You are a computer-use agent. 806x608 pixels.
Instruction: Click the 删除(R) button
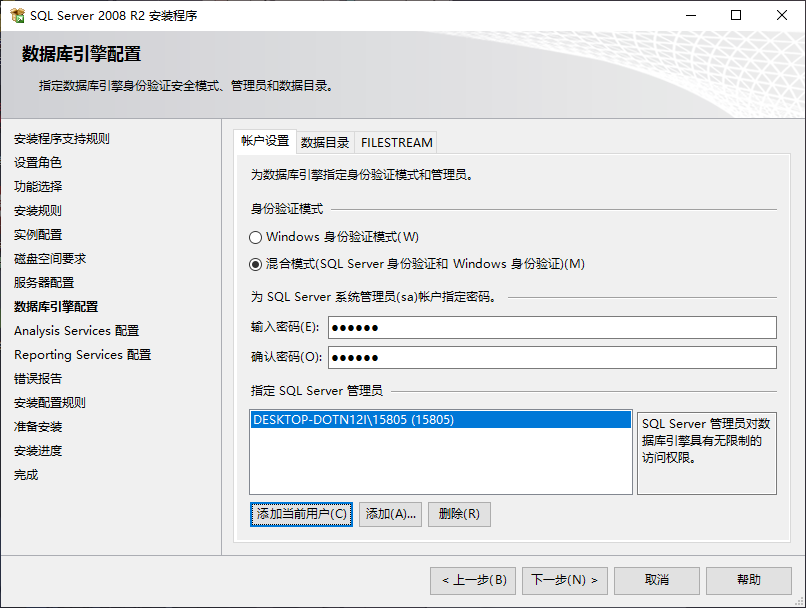pyautogui.click(x=459, y=514)
